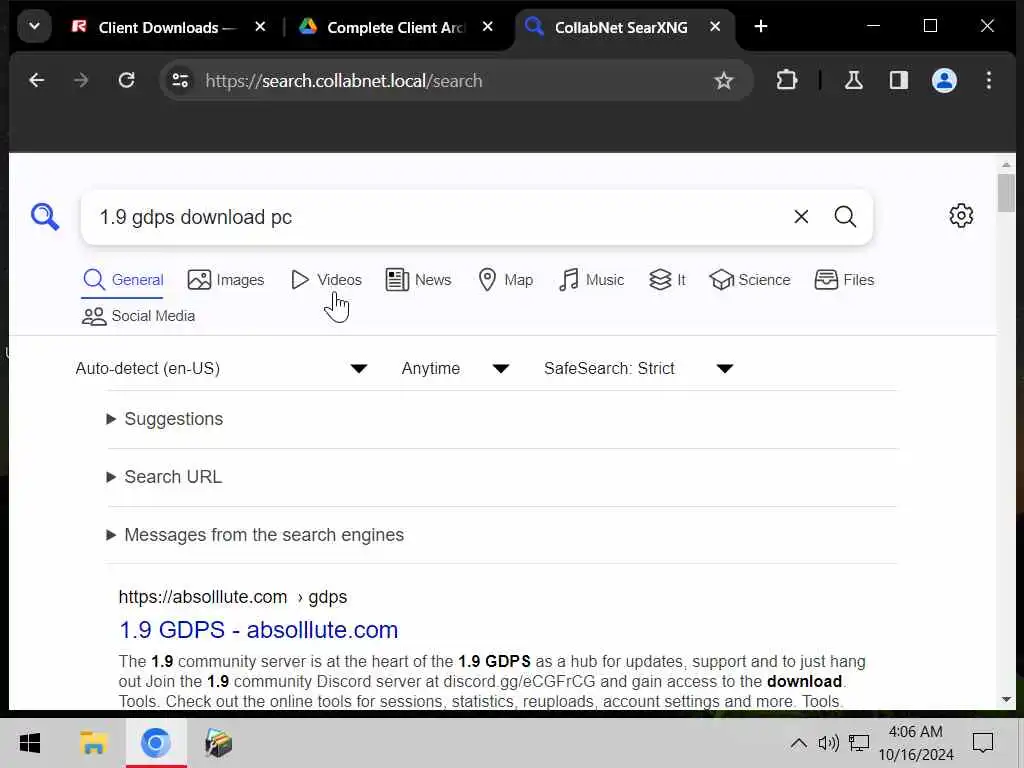This screenshot has height=768, width=1024.
Task: Switch to News results category
Action: (x=418, y=280)
